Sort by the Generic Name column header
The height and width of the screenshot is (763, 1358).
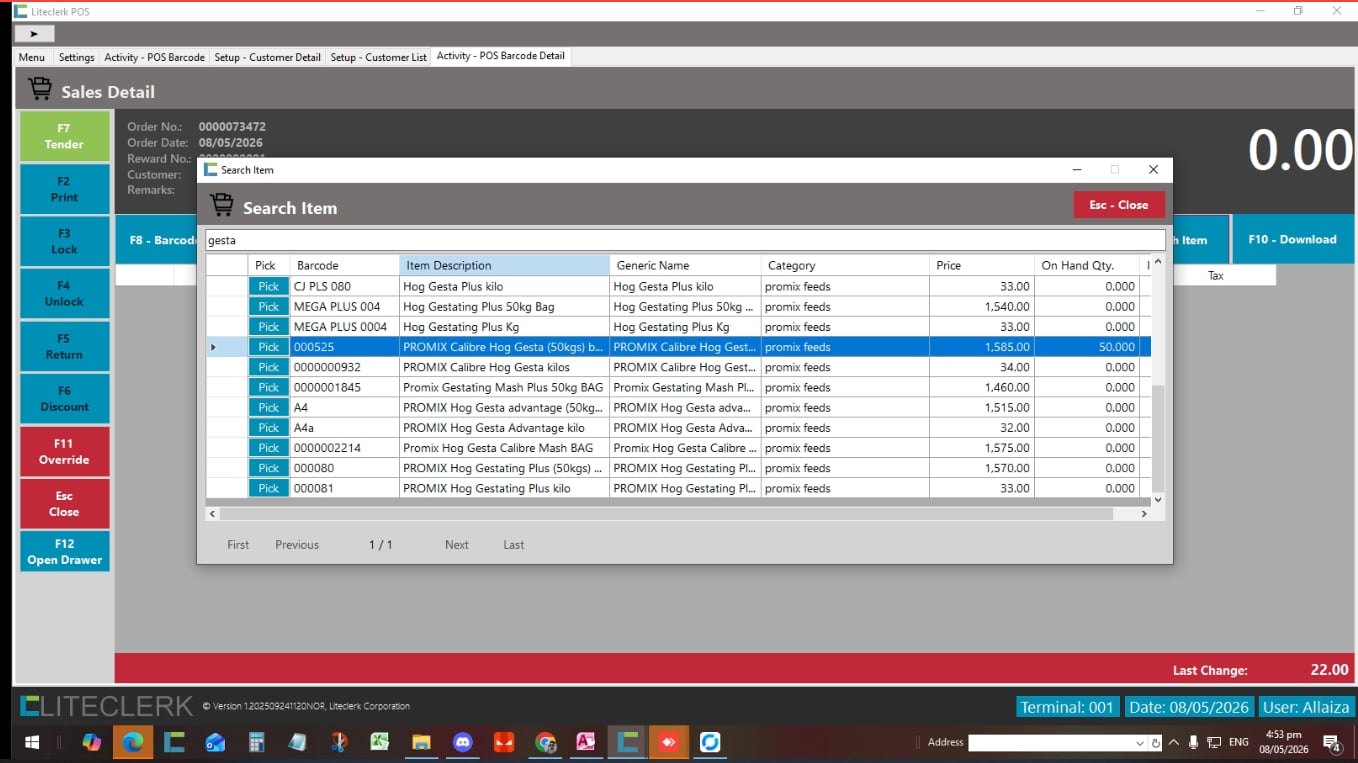[x=685, y=265]
